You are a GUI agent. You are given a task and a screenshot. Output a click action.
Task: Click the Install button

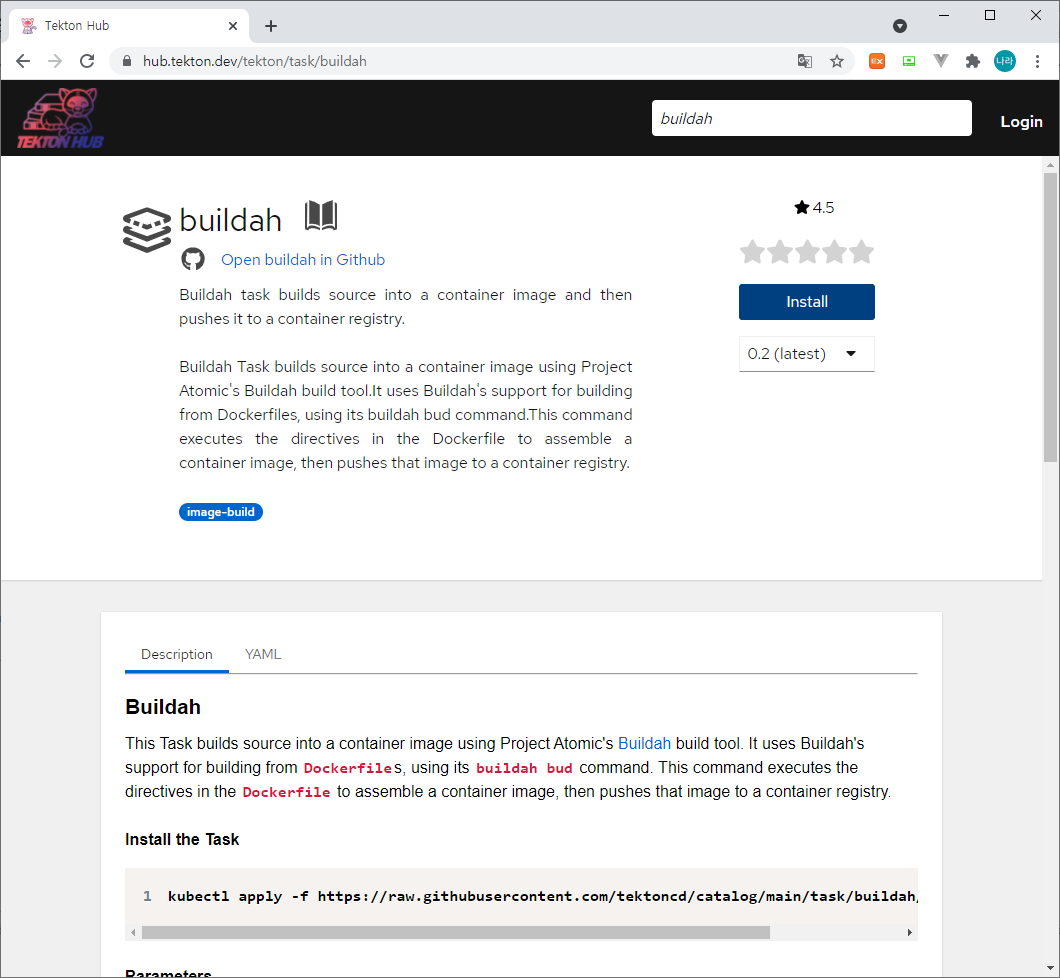coord(806,301)
